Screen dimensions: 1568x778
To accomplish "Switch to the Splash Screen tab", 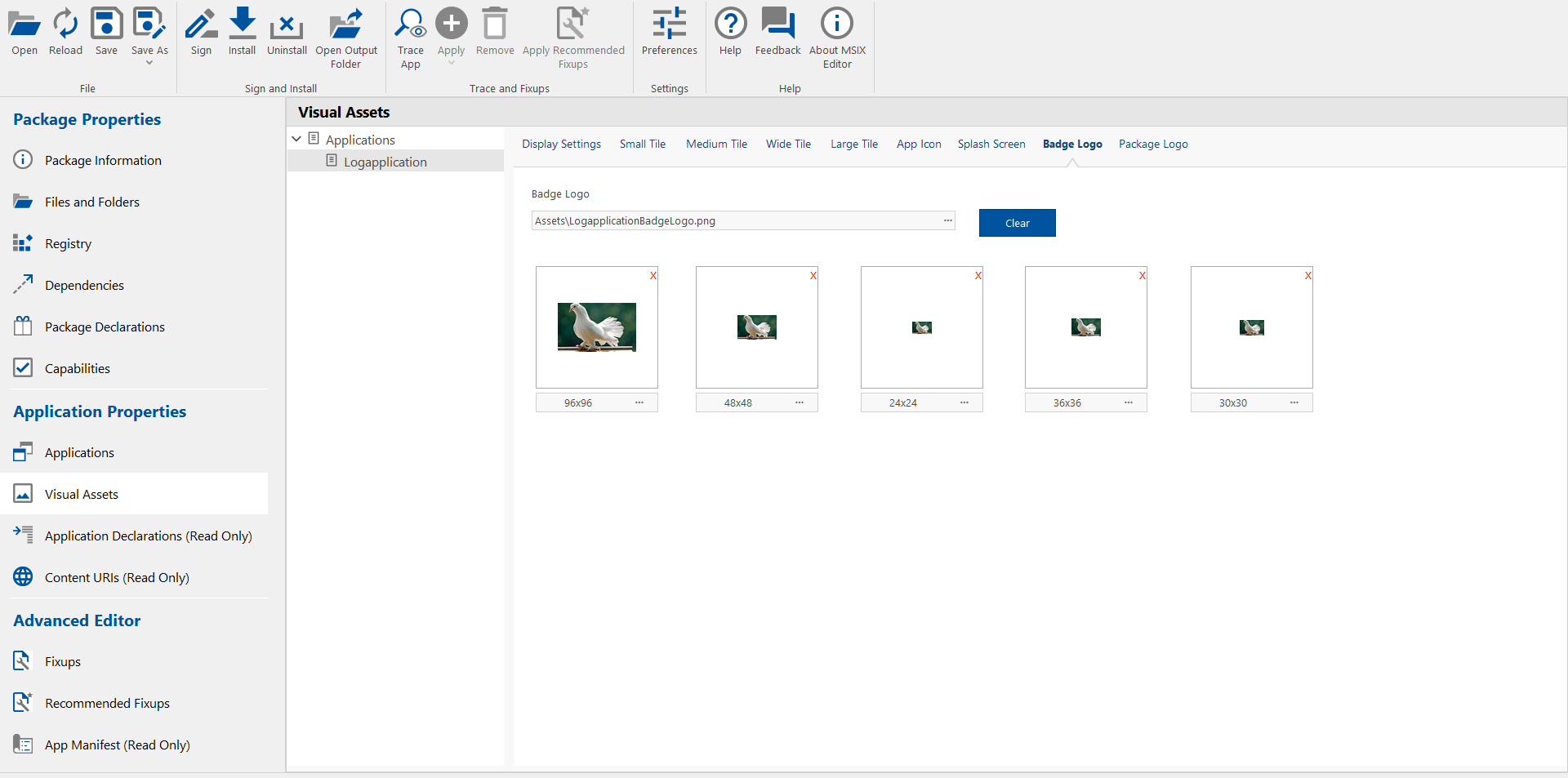I will click(991, 144).
